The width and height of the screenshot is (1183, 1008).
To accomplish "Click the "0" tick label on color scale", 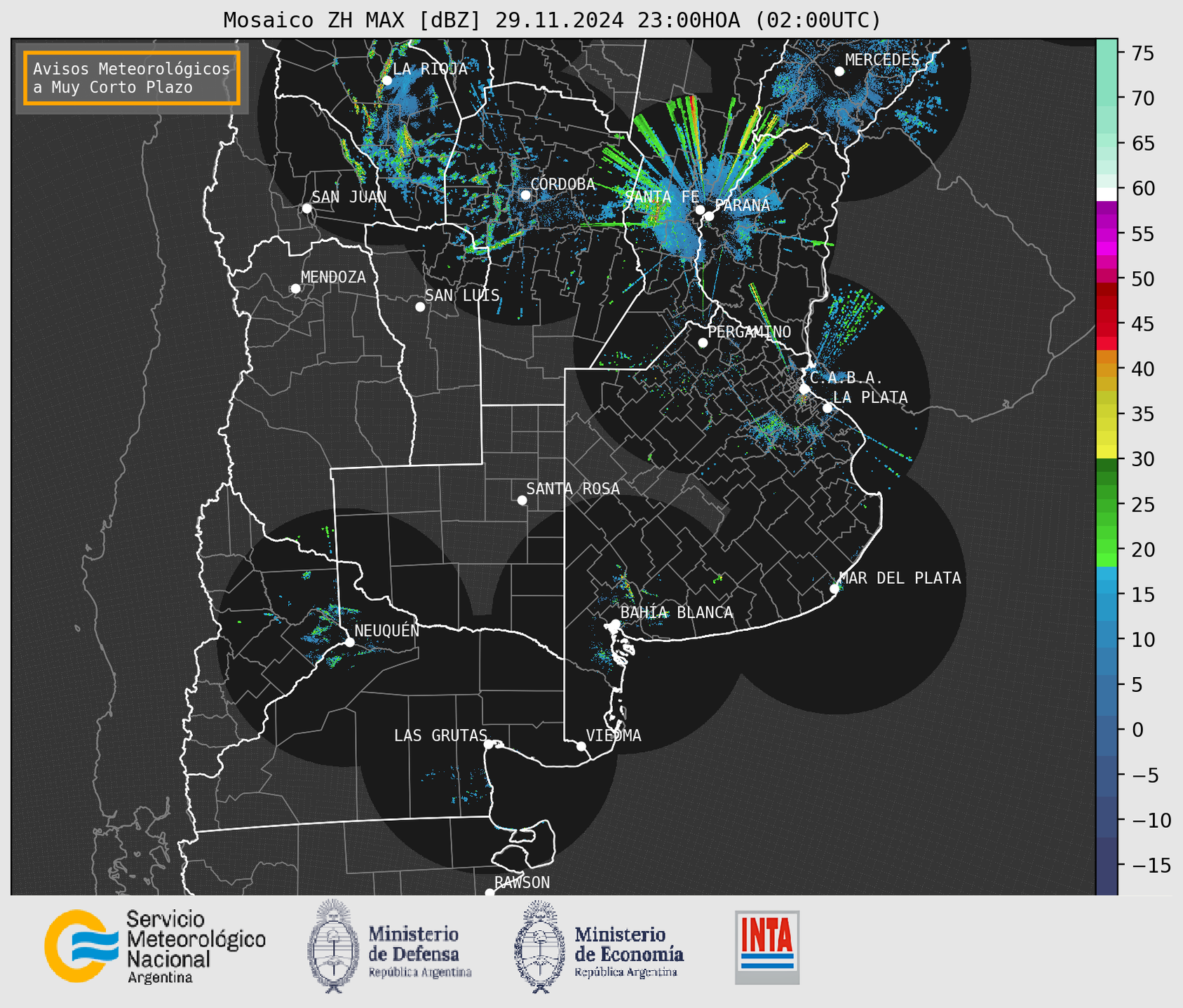I will (1137, 730).
